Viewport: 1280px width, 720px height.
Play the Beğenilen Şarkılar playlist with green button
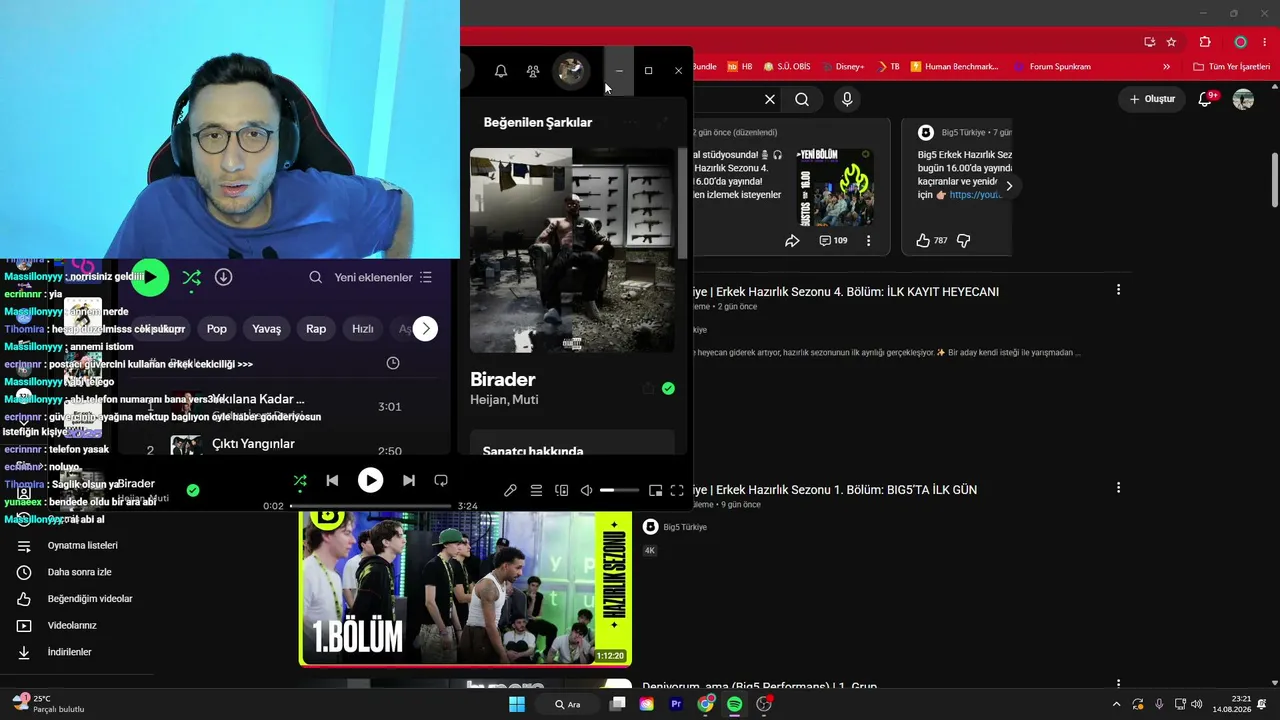click(x=150, y=277)
